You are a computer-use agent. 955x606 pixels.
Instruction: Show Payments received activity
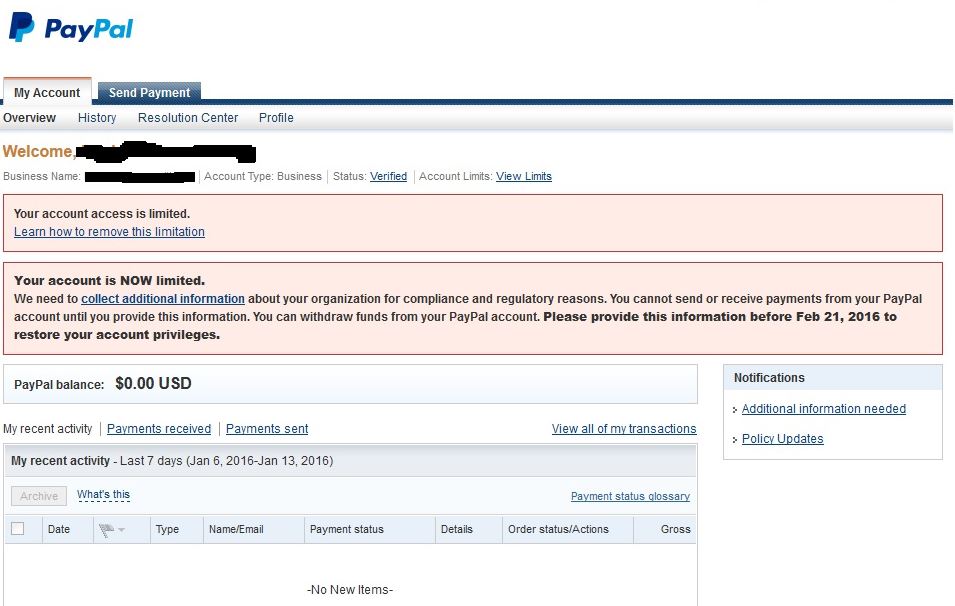coord(159,429)
